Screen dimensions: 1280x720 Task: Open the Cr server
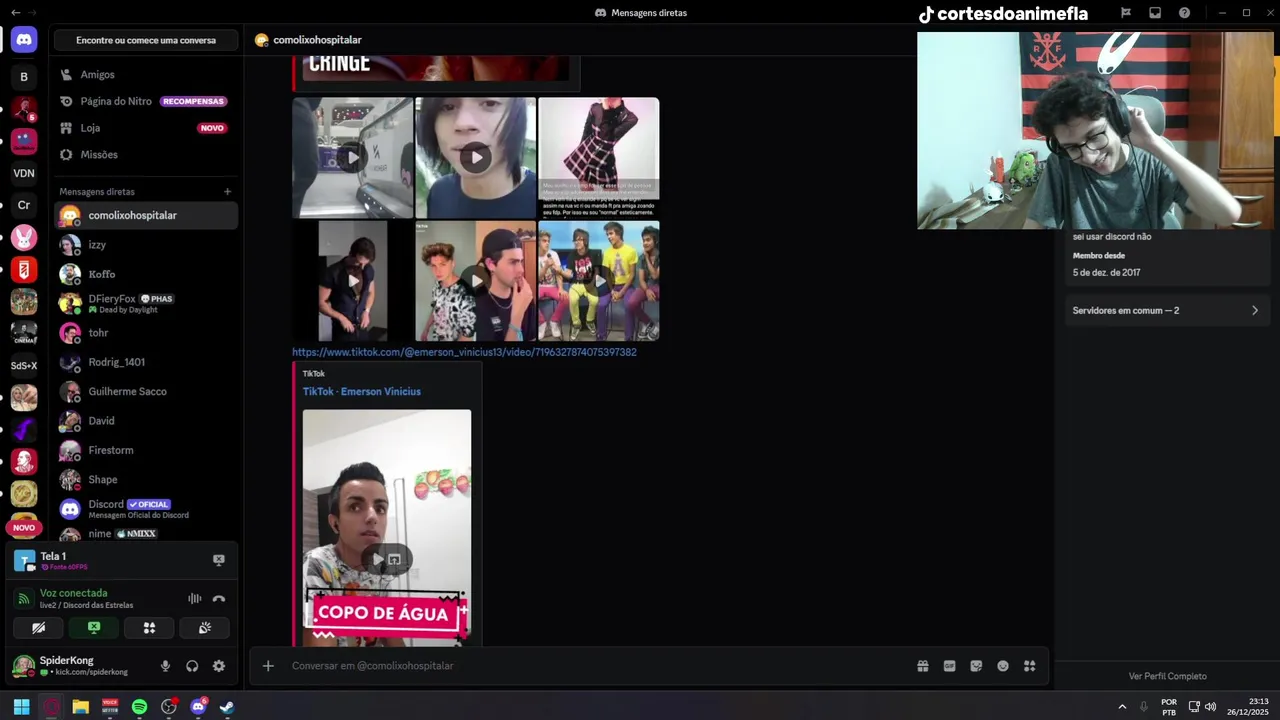(x=24, y=205)
